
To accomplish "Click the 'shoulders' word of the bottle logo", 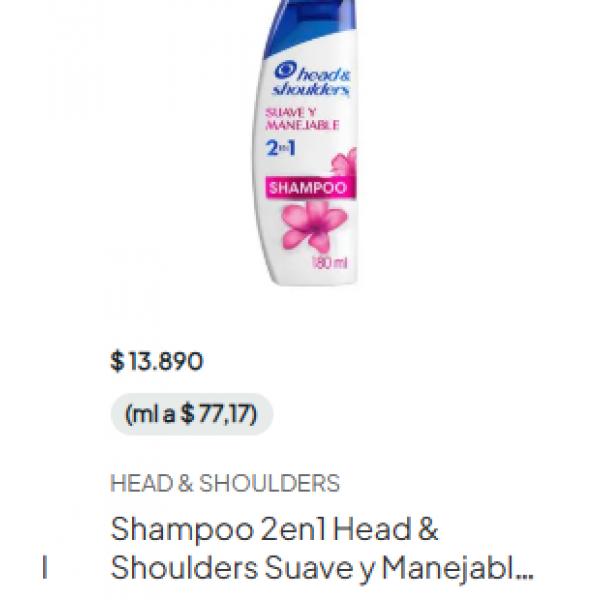I will point(311,90).
